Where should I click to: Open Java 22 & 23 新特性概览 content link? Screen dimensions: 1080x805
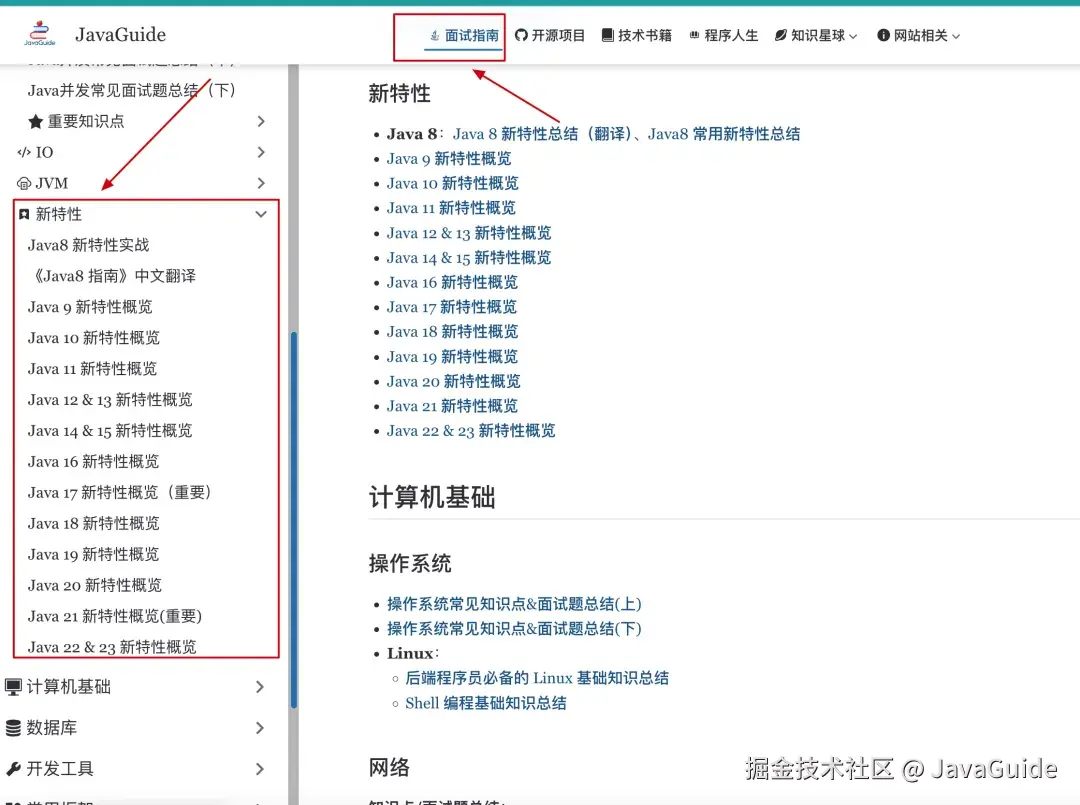(471, 431)
